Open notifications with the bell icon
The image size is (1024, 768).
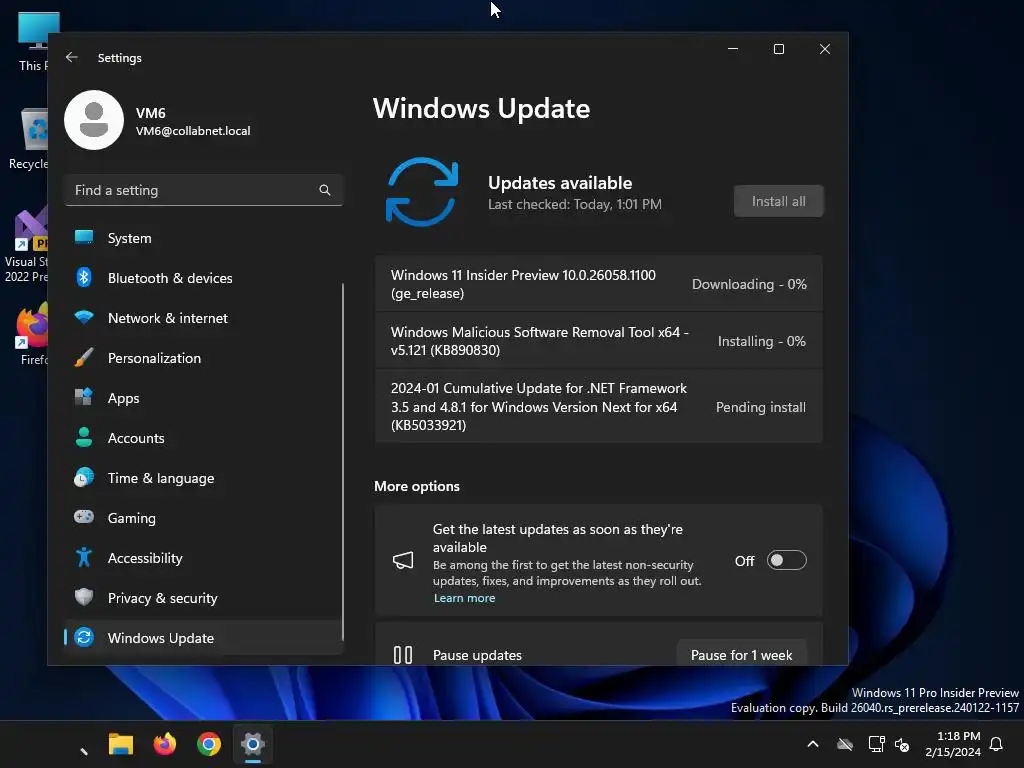point(997,744)
